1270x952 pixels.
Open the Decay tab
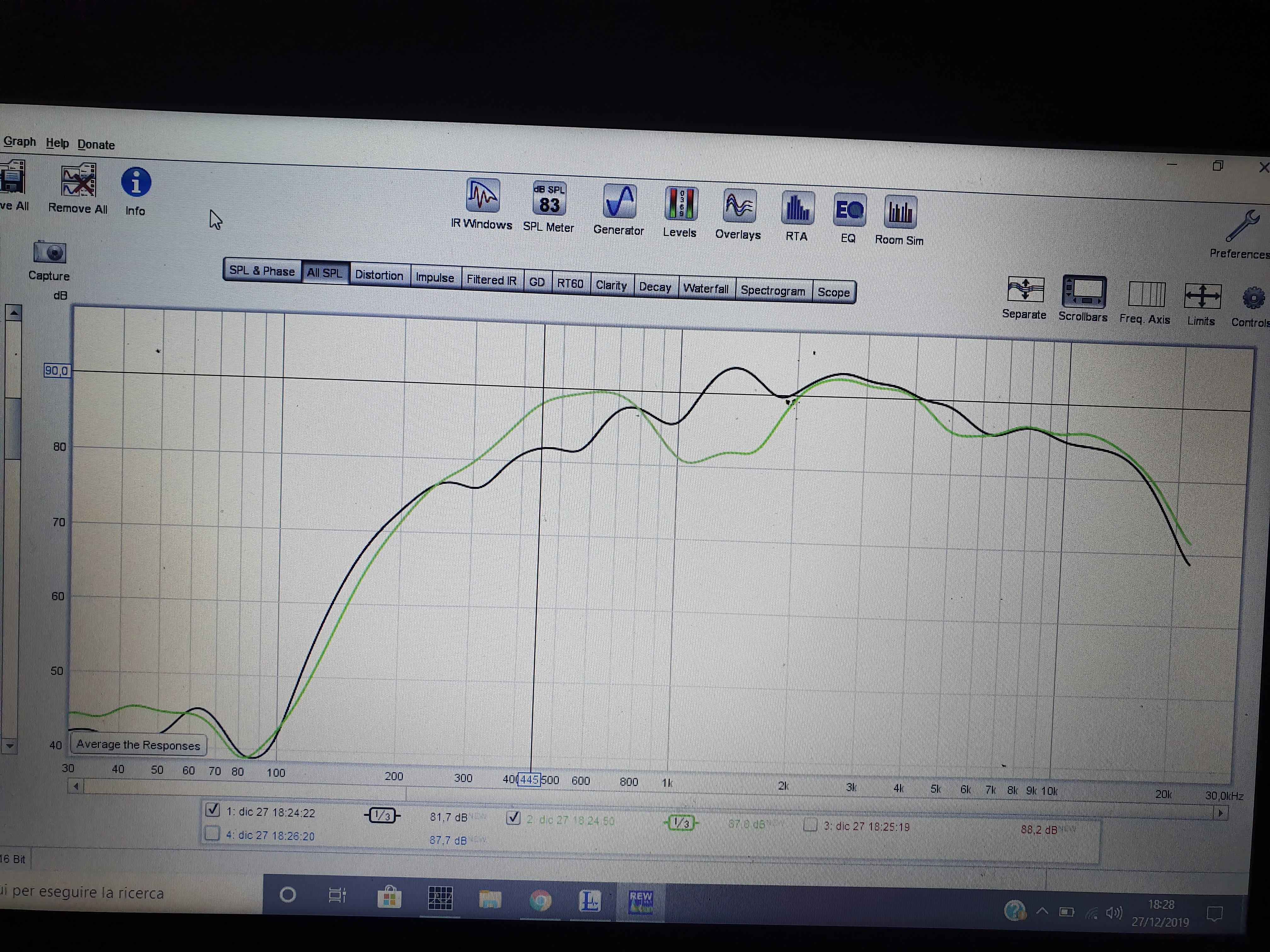[656, 286]
